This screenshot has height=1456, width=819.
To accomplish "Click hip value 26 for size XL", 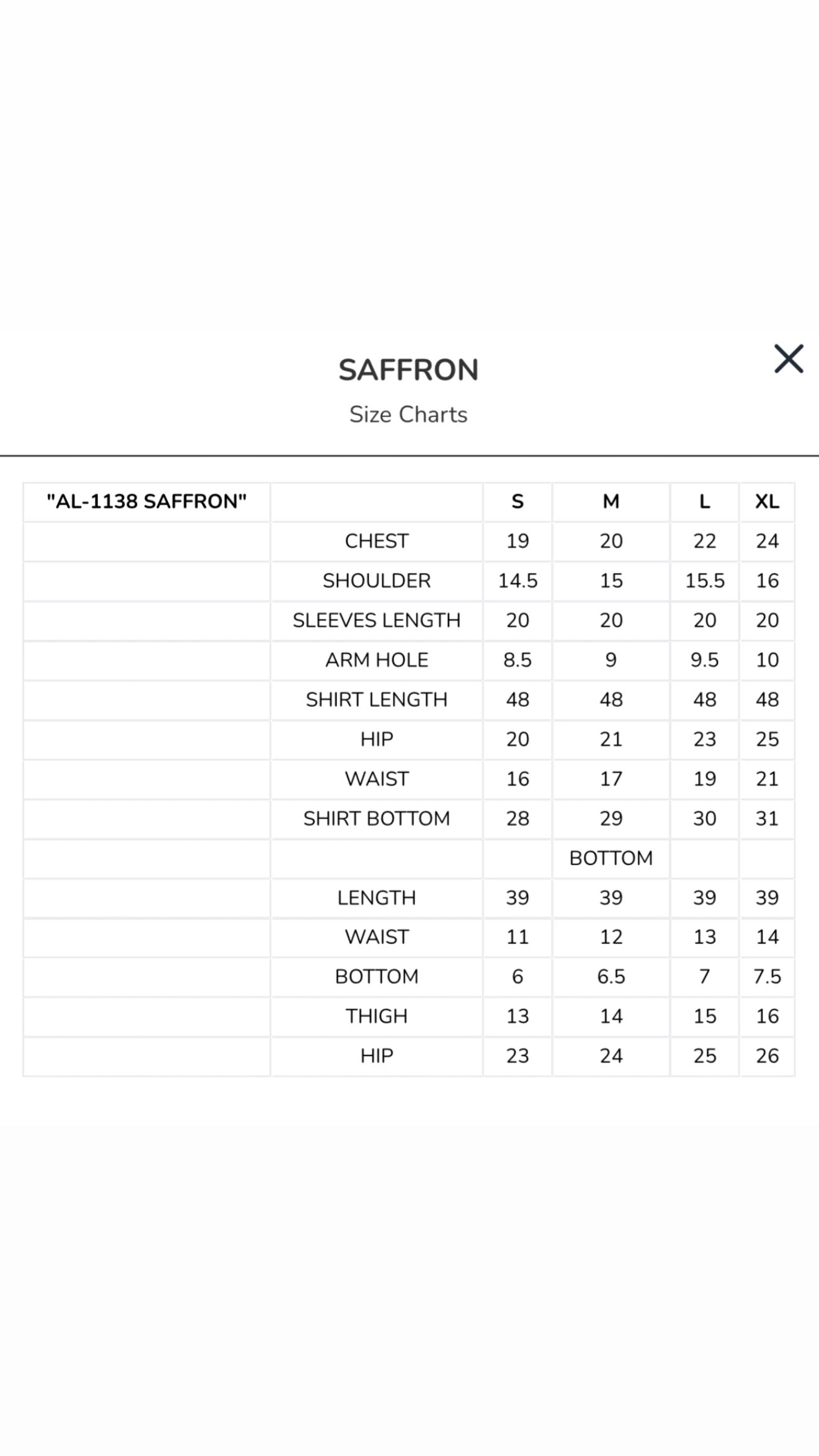I will point(768,1055).
